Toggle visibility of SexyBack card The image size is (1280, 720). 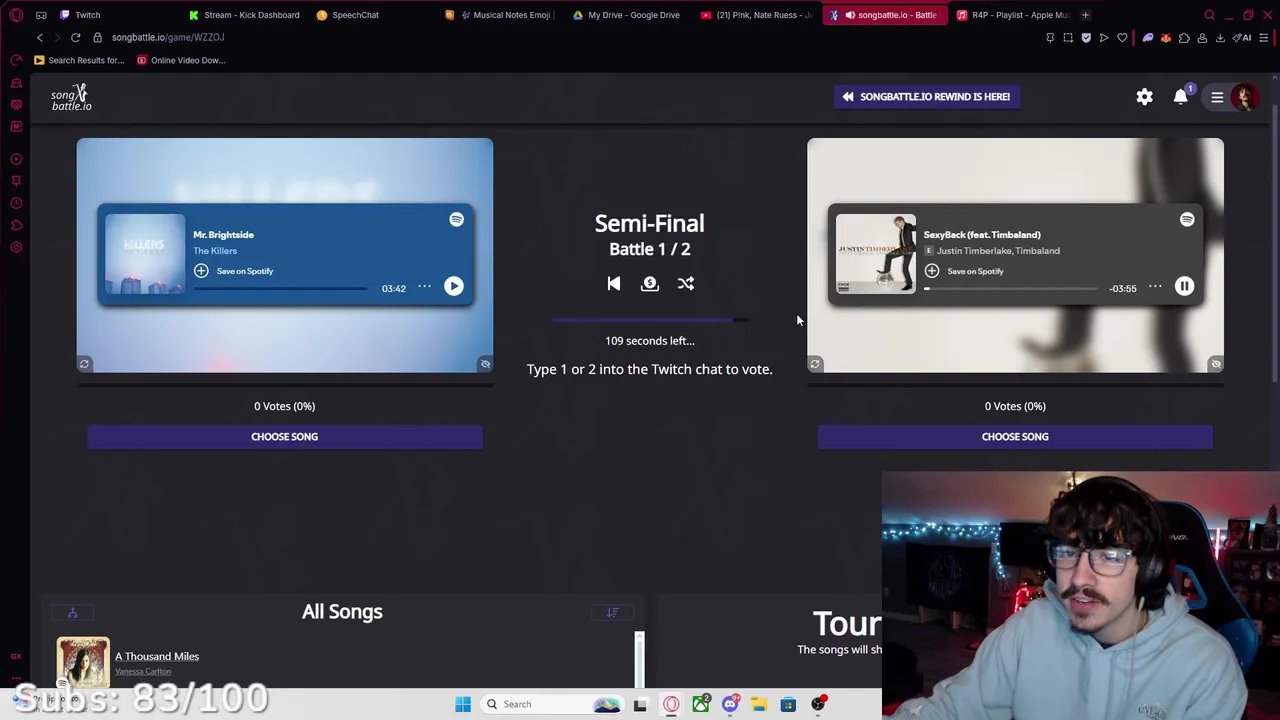click(1216, 364)
